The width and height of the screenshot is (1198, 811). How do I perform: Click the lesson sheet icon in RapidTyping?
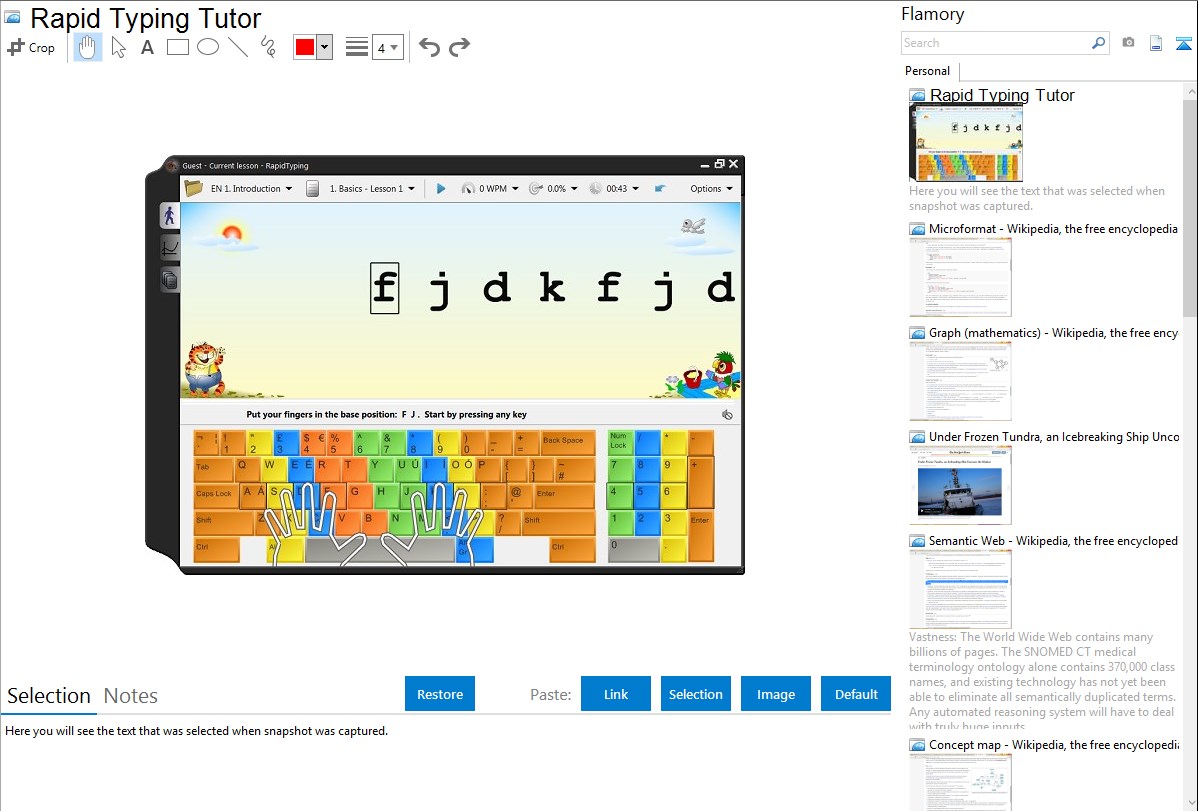pyautogui.click(x=312, y=189)
